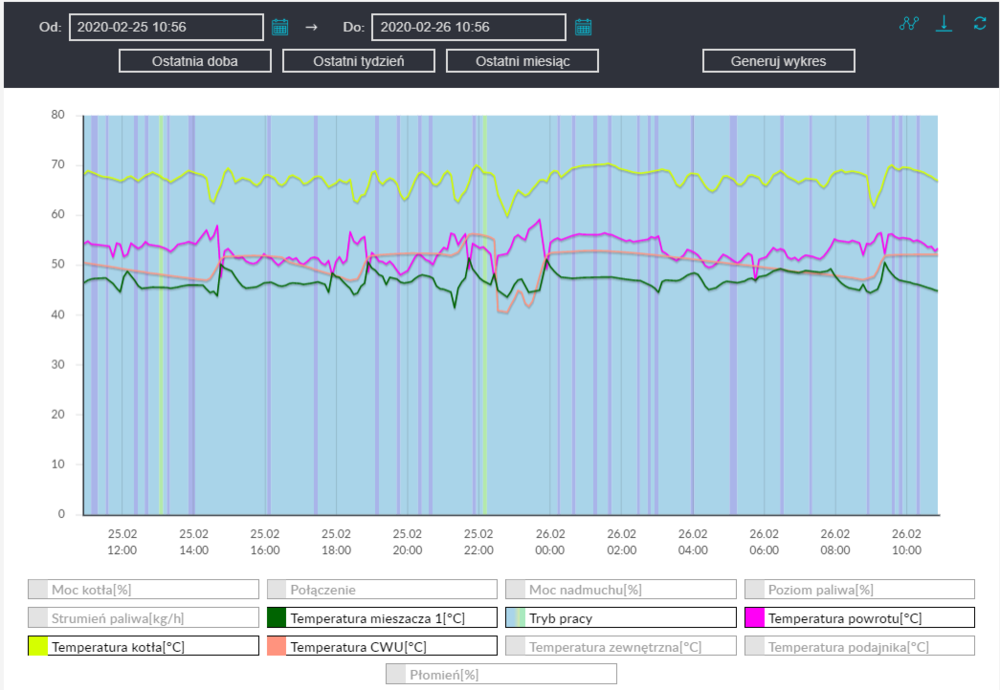The height and width of the screenshot is (690, 1000).
Task: Click the yellow Temperatura kotła swatch
Action: click(x=39, y=647)
